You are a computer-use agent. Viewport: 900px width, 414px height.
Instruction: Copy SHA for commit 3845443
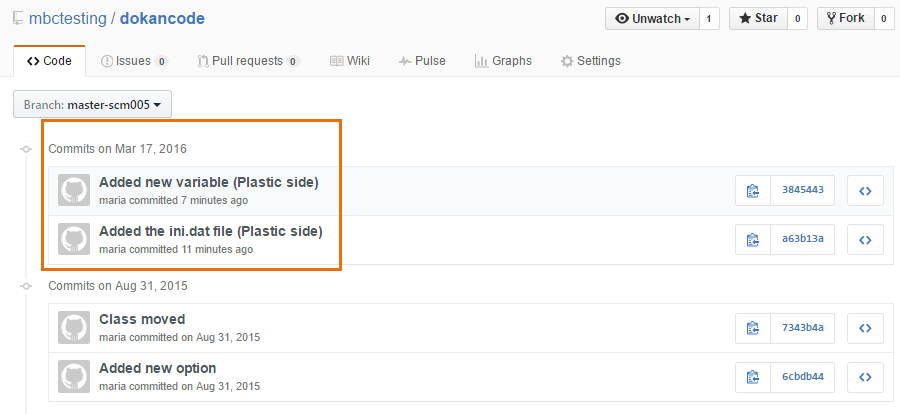tap(752, 190)
